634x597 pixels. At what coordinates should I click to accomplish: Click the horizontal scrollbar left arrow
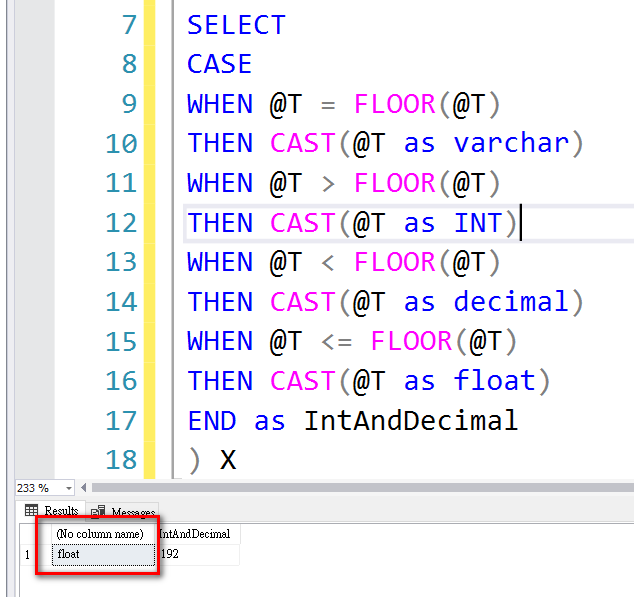tap(84, 488)
